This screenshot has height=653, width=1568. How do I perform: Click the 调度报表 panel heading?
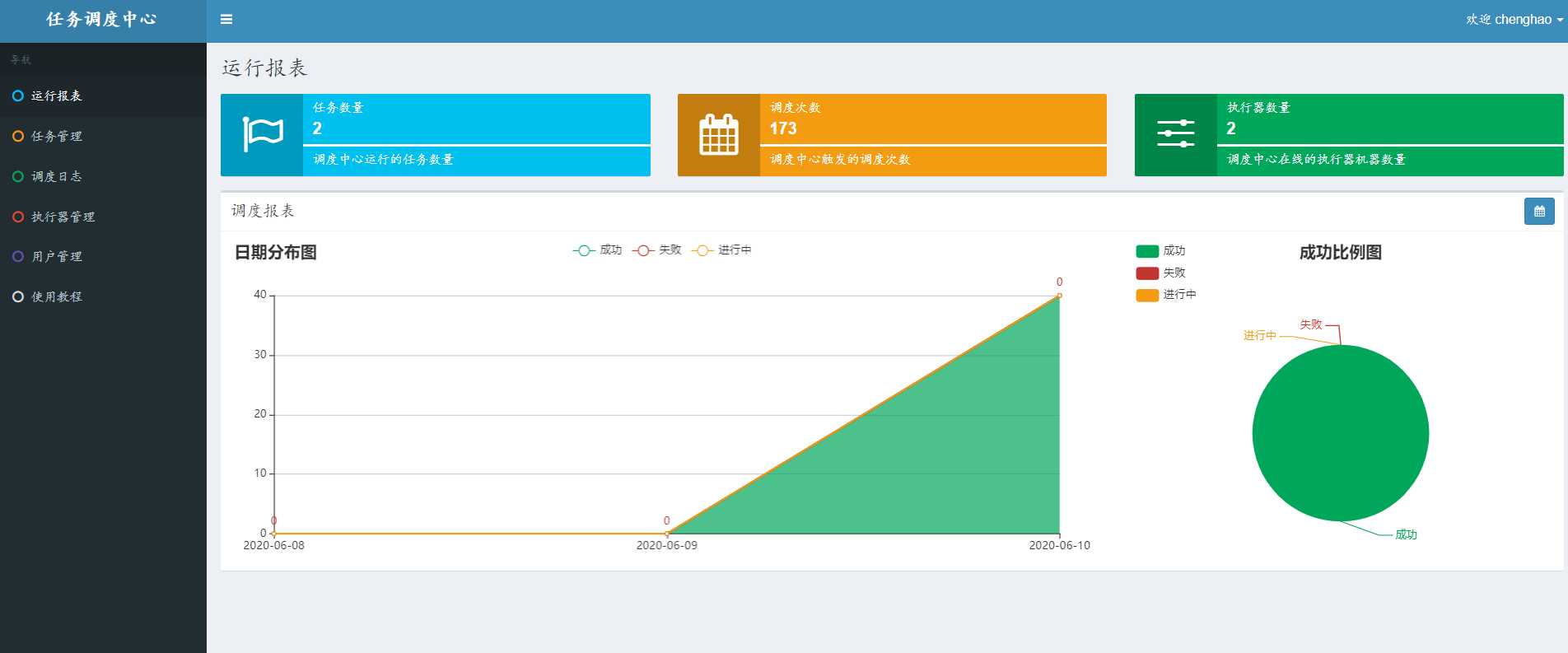263,211
